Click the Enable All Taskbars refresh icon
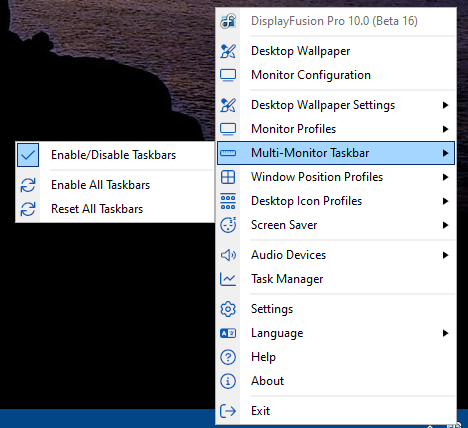468x428 pixels. pos(28,185)
